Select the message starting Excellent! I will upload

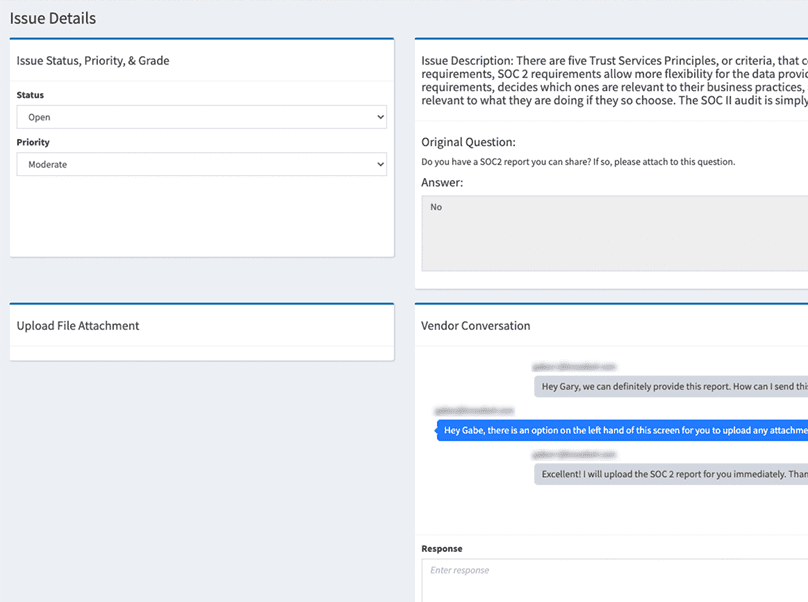(671, 474)
